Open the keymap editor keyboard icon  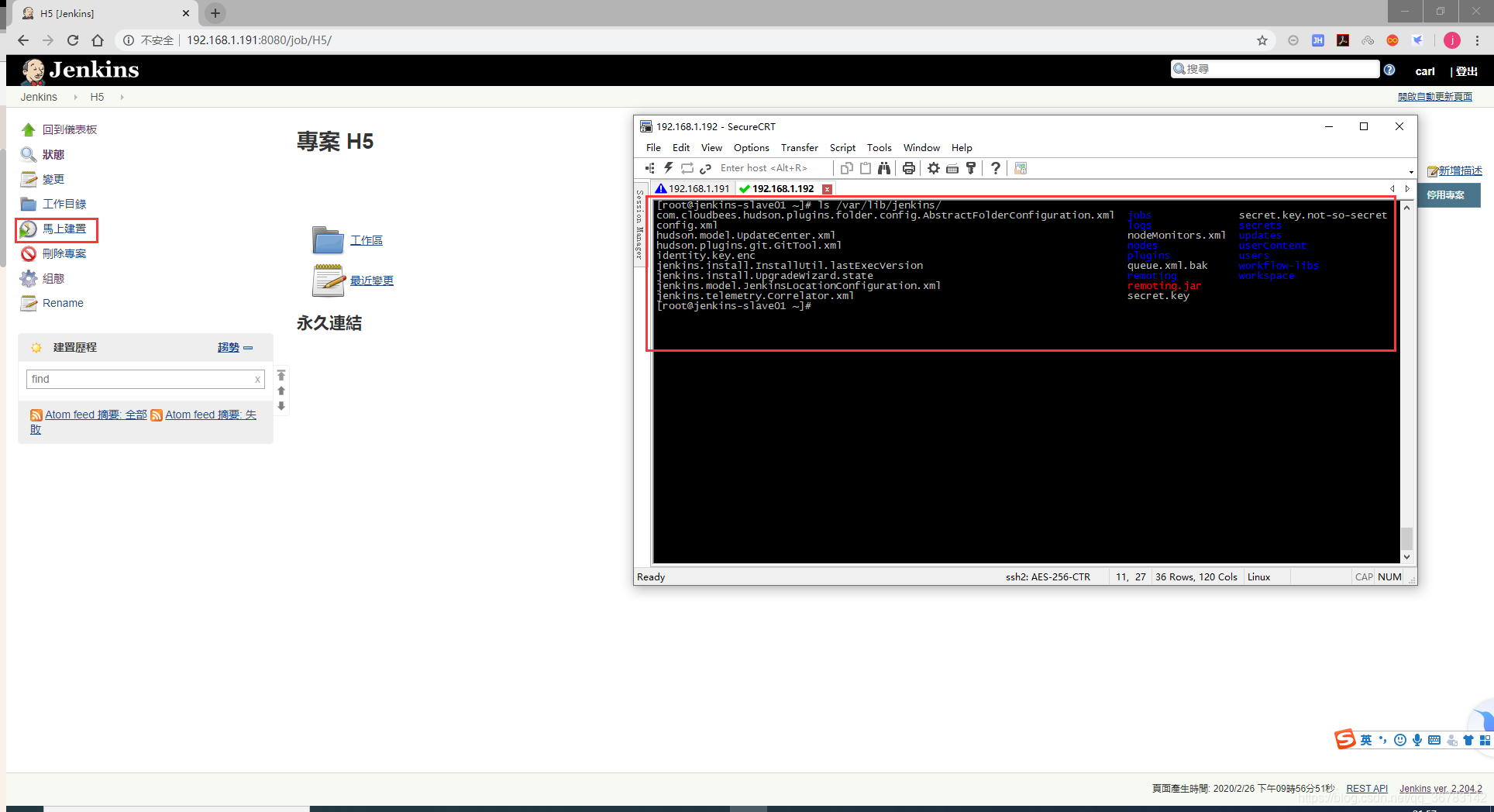[x=952, y=168]
